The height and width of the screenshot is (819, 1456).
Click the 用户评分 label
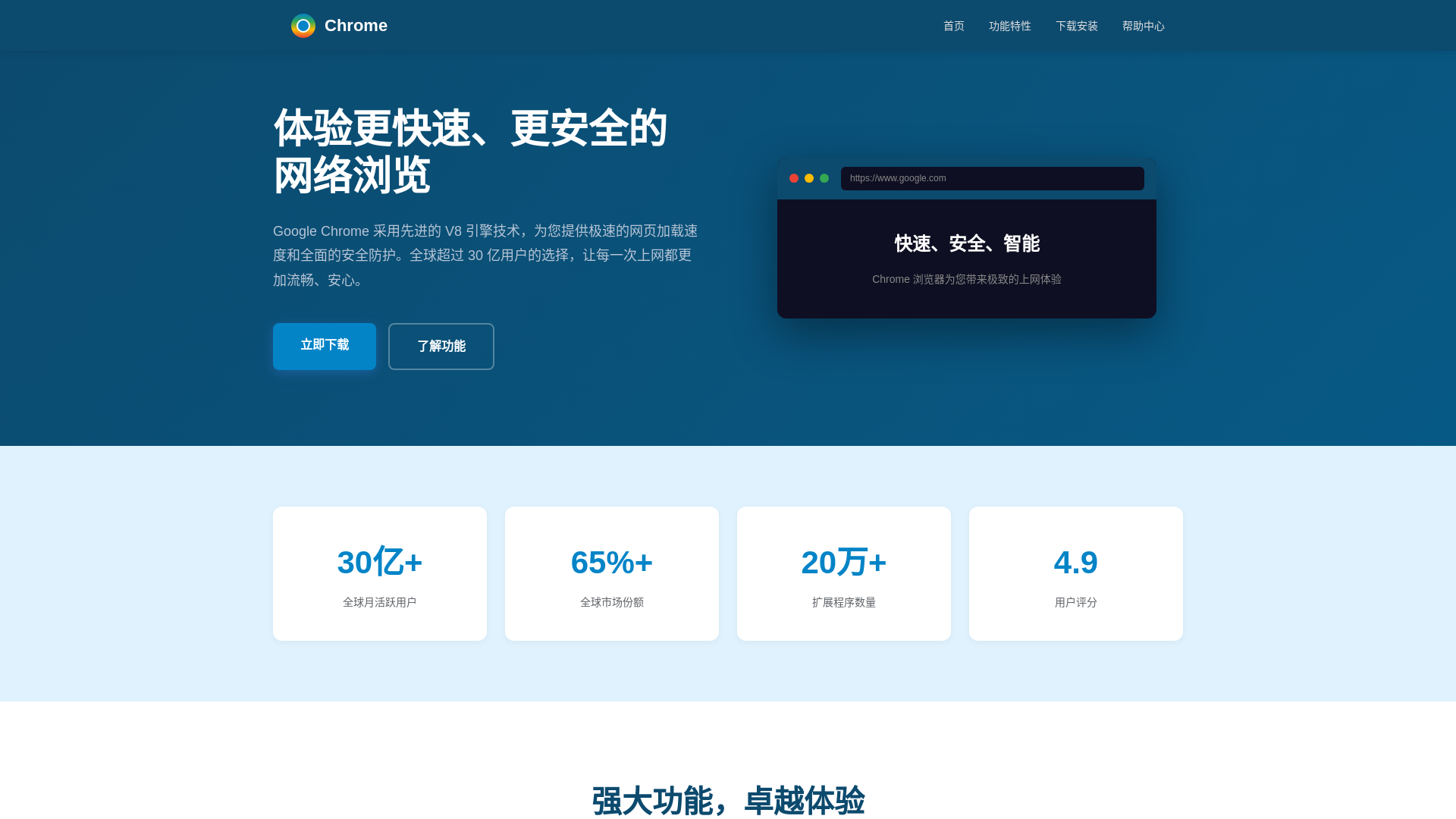(x=1076, y=602)
